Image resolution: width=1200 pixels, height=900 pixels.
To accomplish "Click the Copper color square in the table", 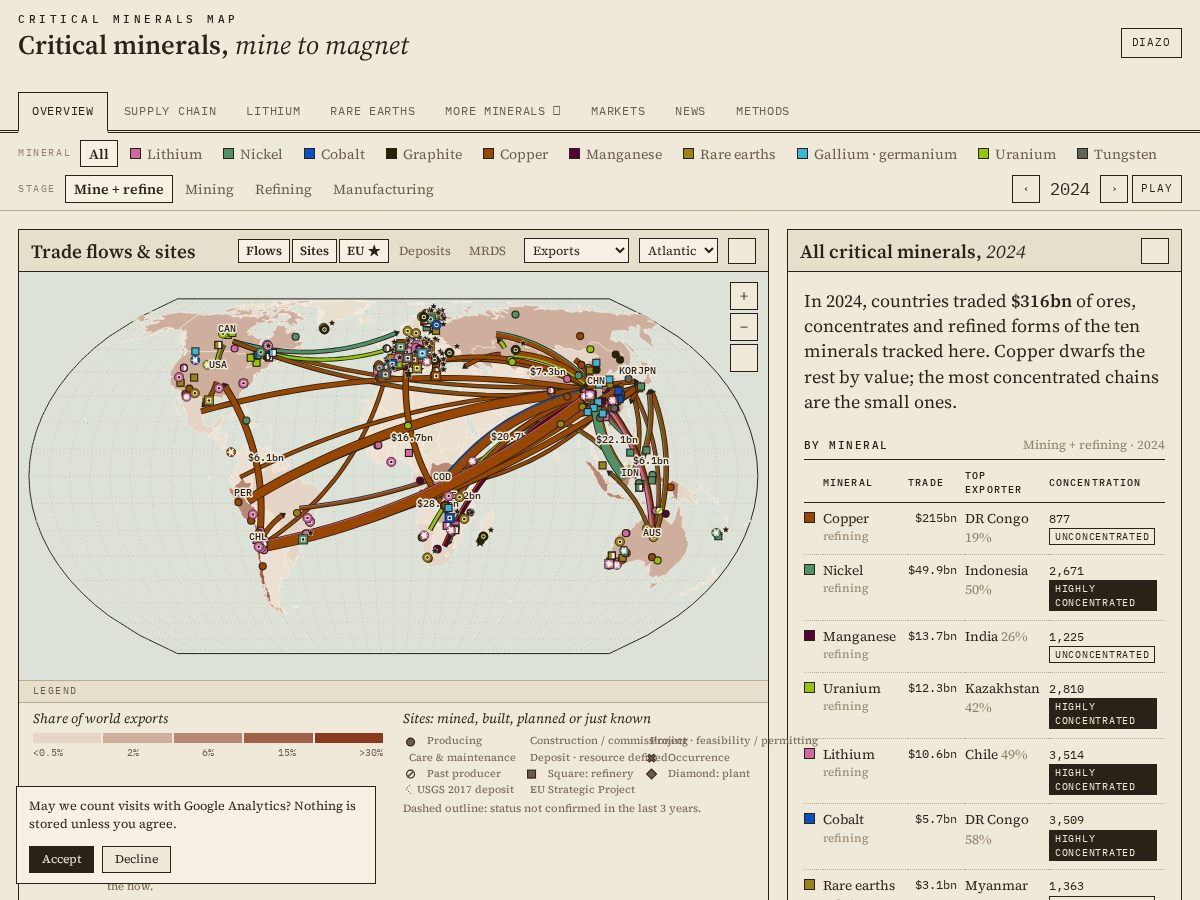I will pyautogui.click(x=810, y=518).
